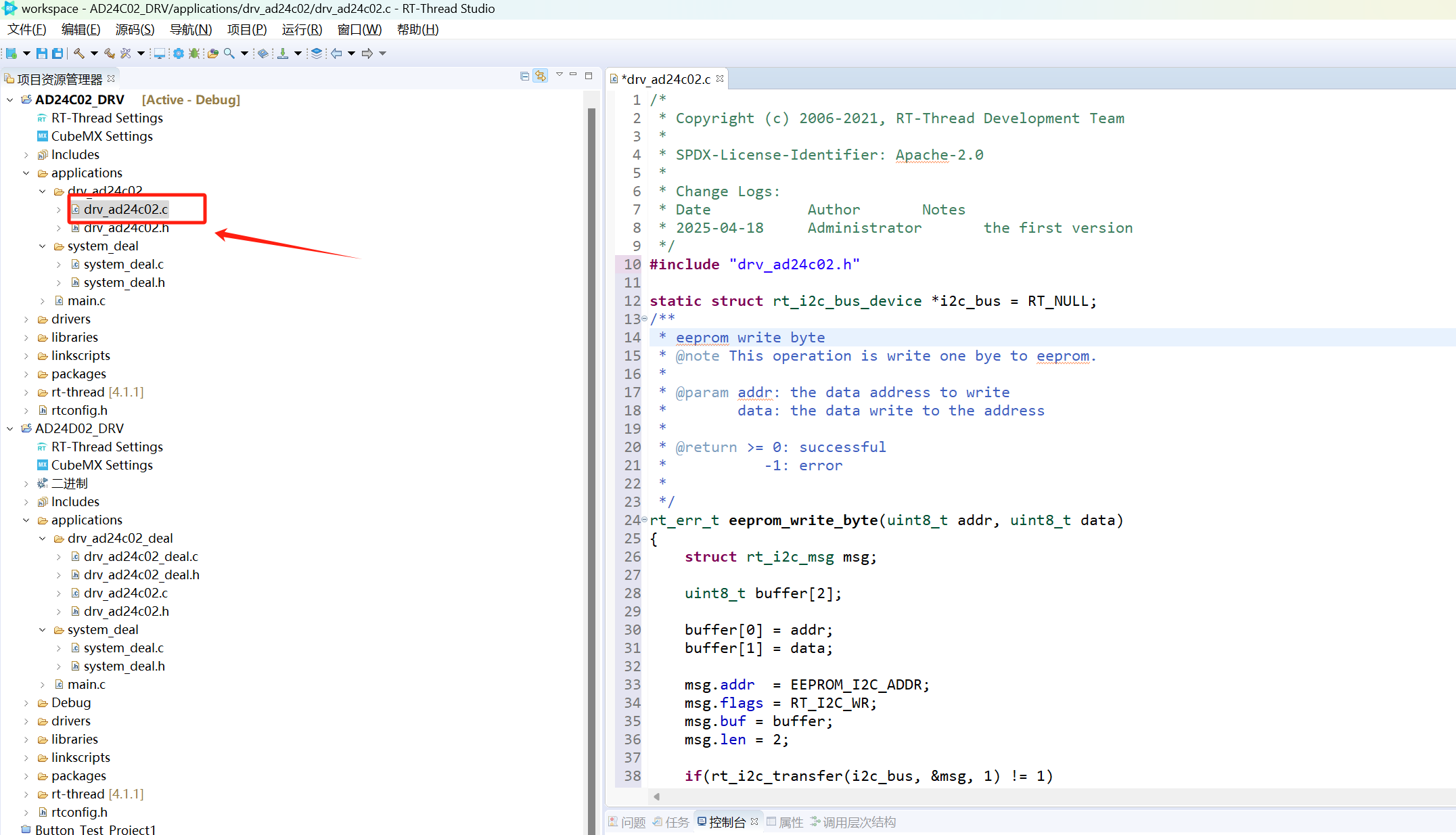The height and width of the screenshot is (835, 1456).
Task: Click the SDK Manager layers icon
Action: click(x=316, y=53)
